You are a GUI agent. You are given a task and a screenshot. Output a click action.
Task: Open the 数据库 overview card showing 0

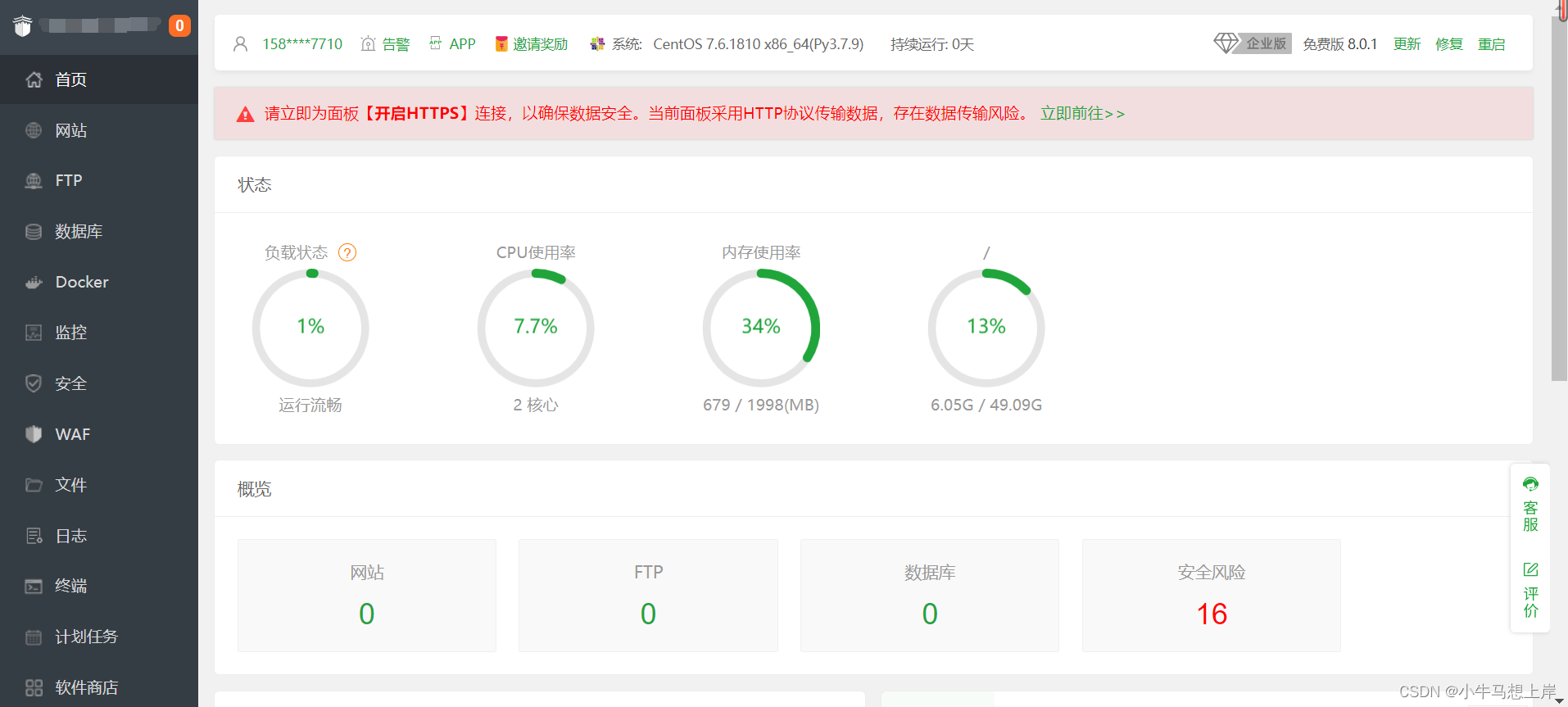pyautogui.click(x=930, y=596)
